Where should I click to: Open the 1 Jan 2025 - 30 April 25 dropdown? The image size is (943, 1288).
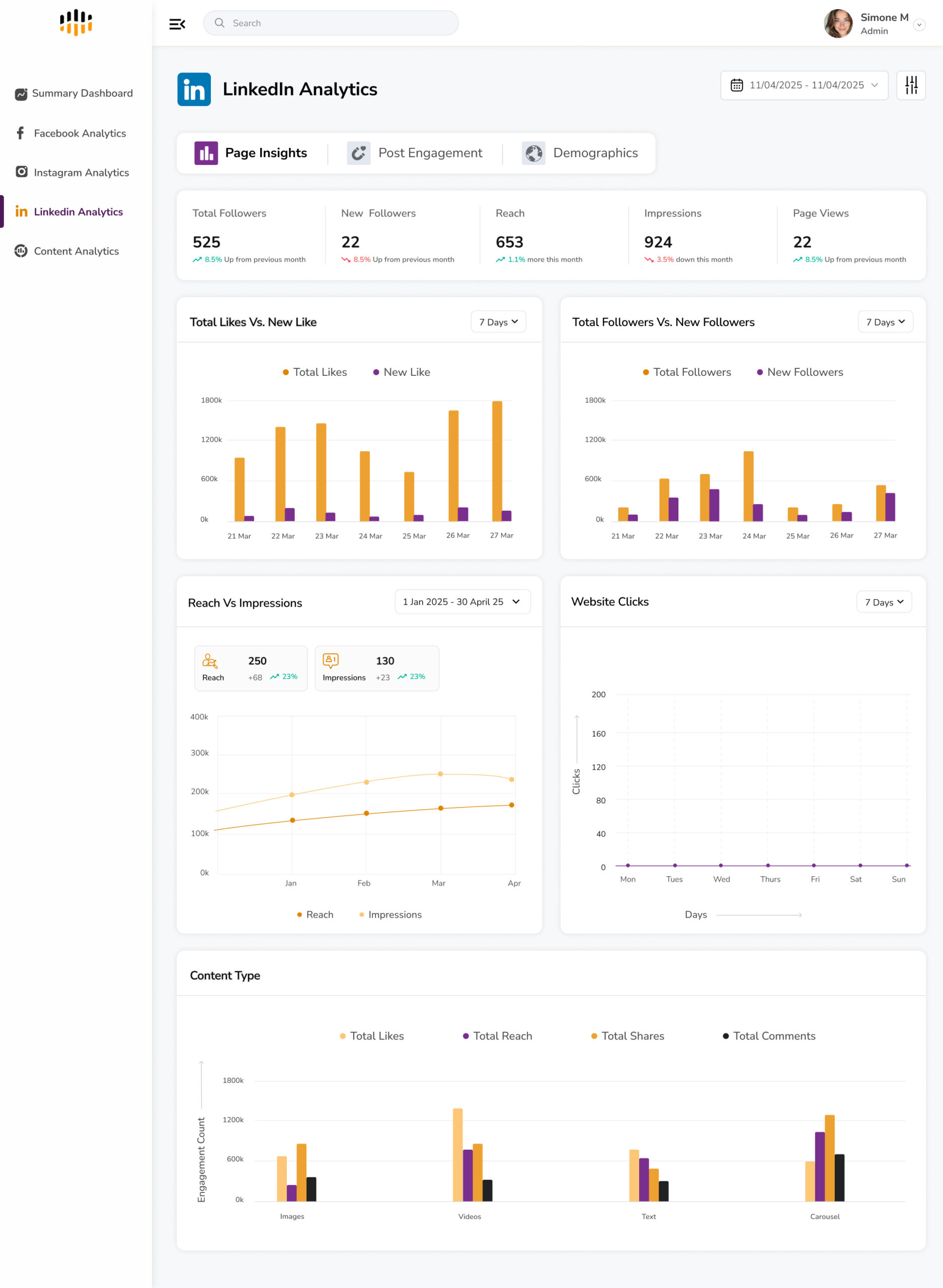(x=462, y=601)
